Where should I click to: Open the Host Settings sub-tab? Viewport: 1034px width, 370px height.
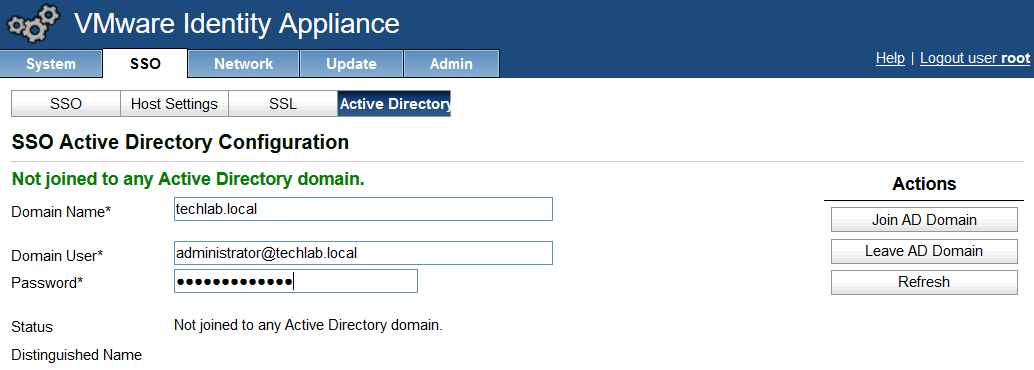pyautogui.click(x=174, y=104)
